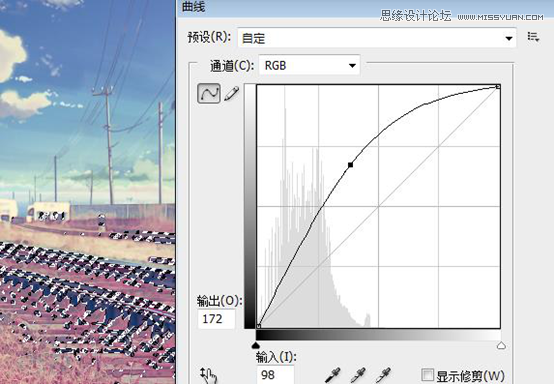Click the 预设(R) label

tap(209, 37)
